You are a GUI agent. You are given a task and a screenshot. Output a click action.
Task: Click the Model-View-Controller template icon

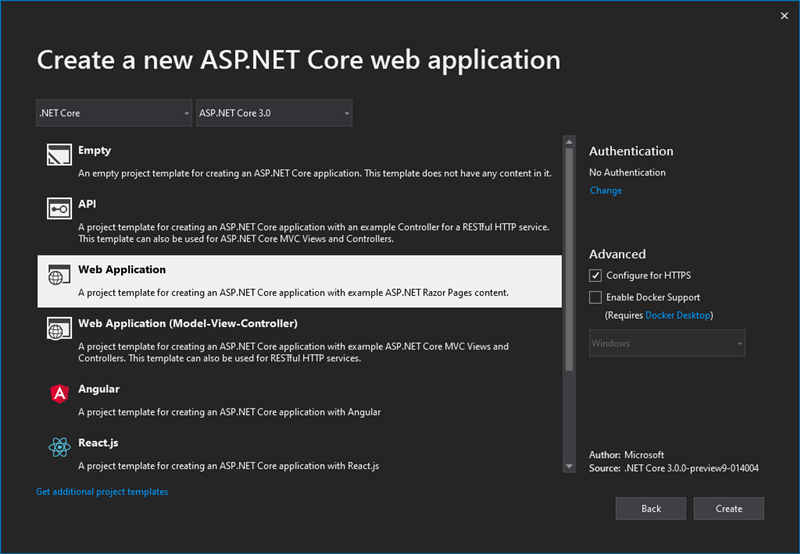tap(59, 328)
